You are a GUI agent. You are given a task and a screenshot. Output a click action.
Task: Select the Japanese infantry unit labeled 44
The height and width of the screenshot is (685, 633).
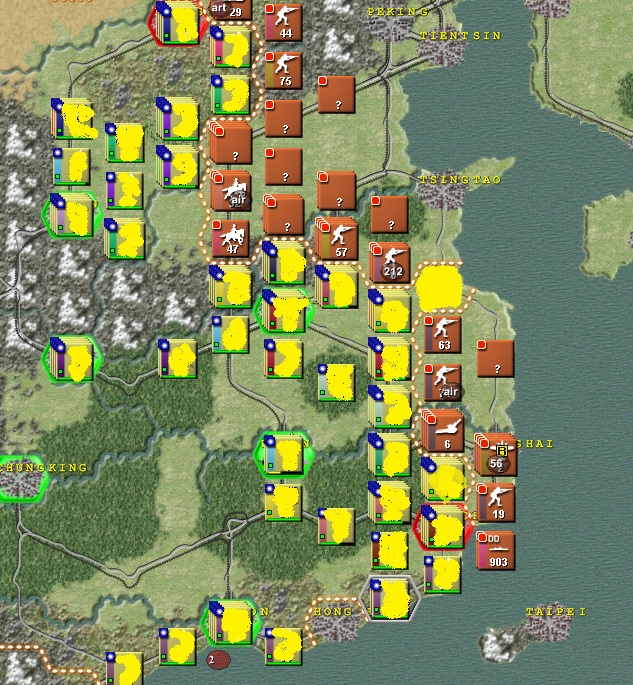point(283,23)
